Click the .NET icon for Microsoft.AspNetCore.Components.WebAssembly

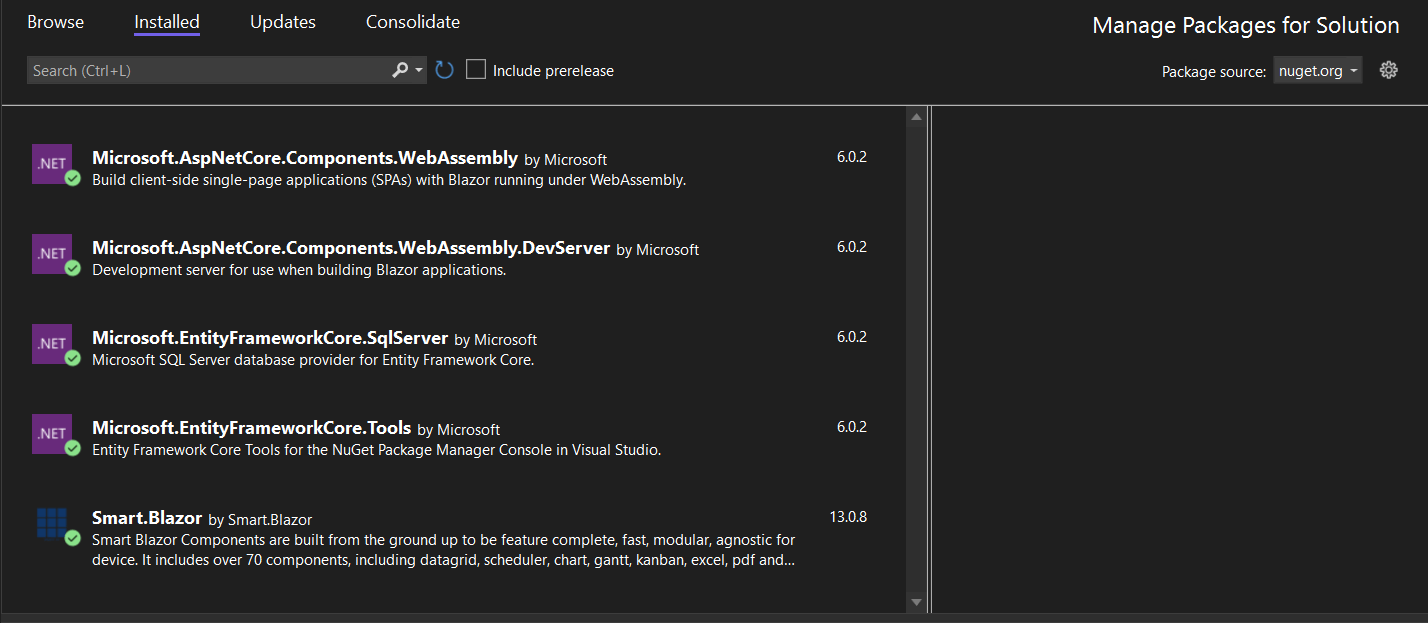[52, 164]
